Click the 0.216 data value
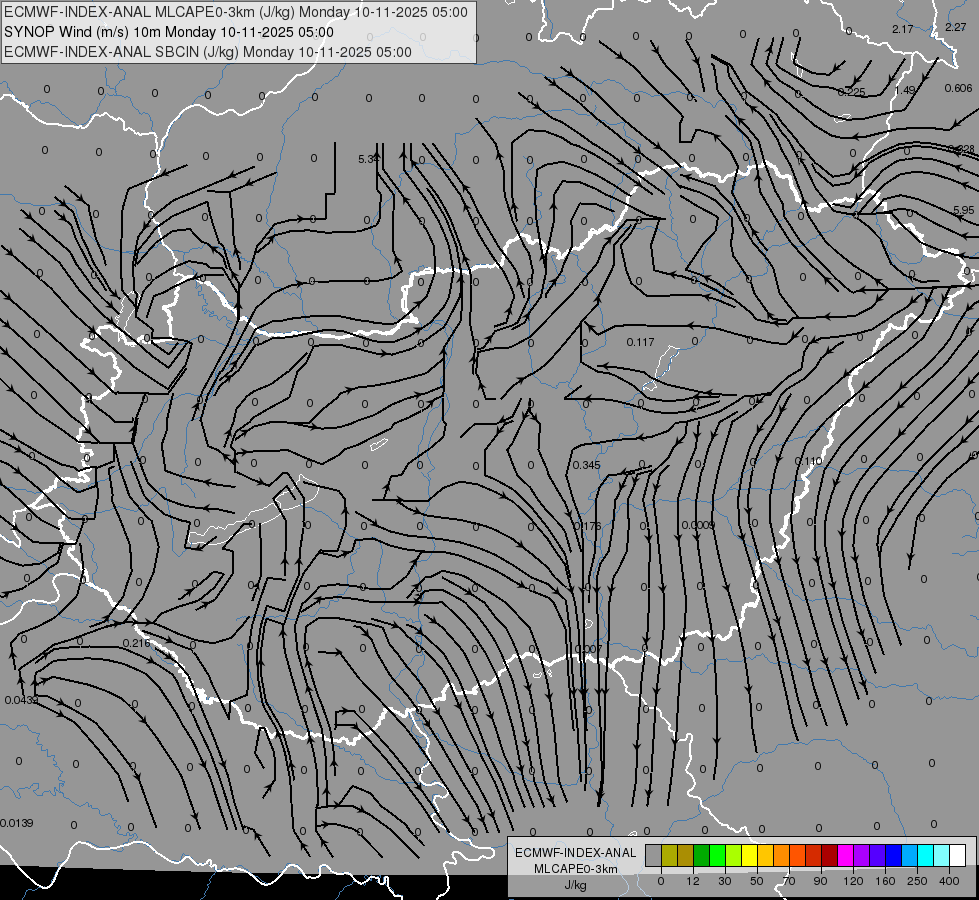Viewport: 979px width, 900px height. tap(136, 643)
